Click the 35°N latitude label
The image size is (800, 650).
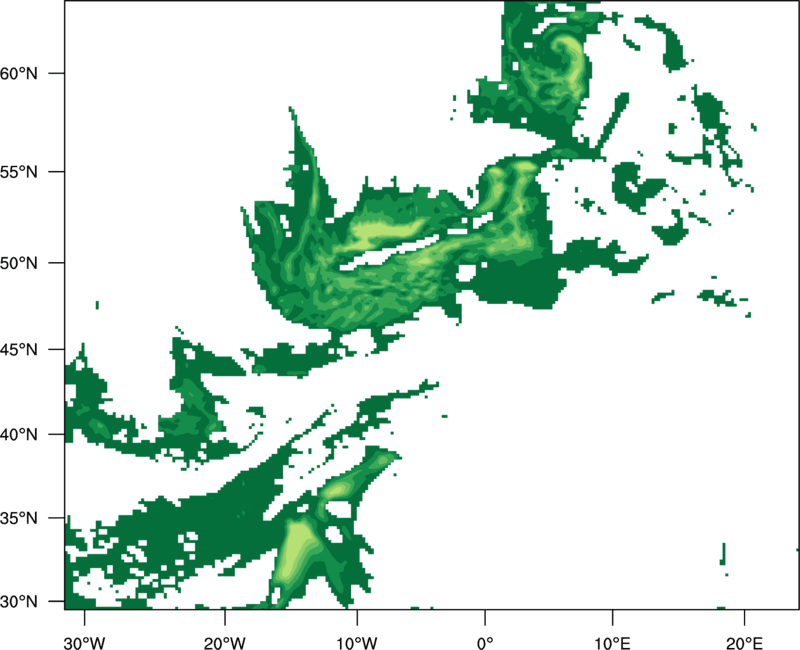tap(19, 518)
